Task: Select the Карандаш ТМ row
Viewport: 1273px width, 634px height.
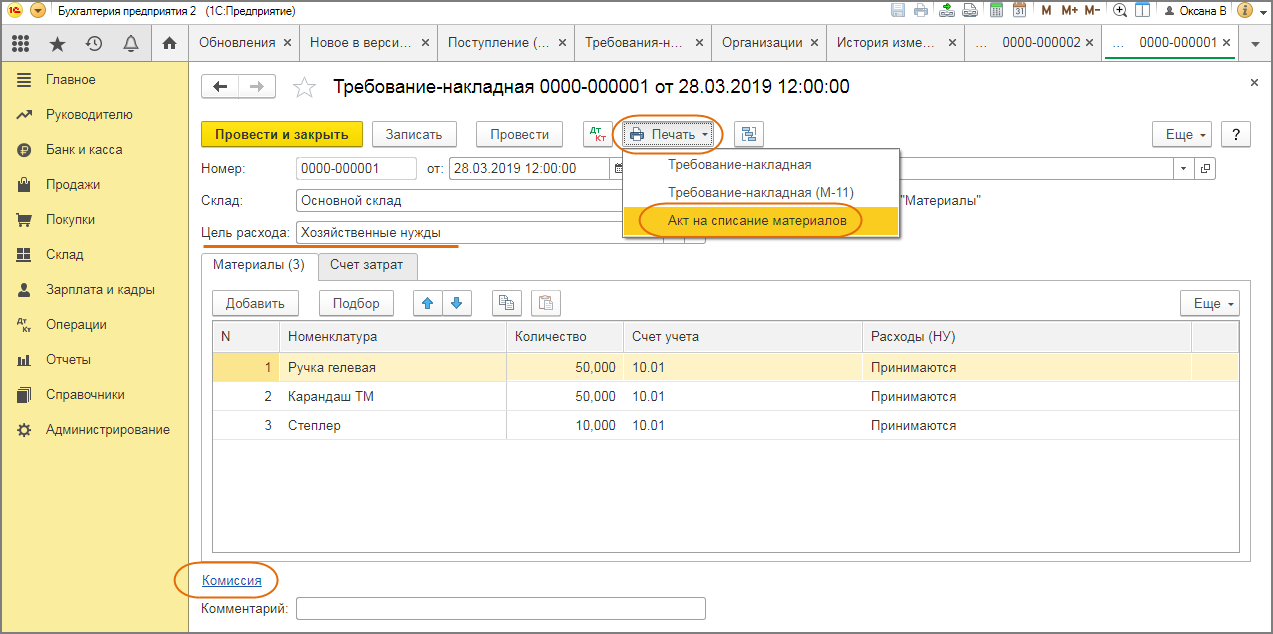Action: (x=725, y=396)
